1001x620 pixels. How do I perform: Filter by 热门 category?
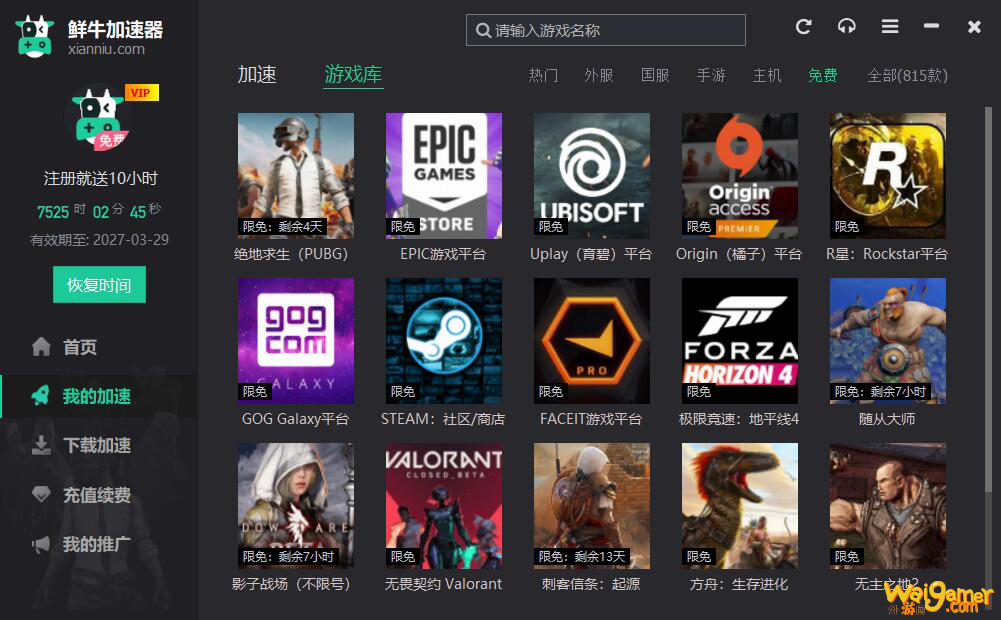click(x=543, y=75)
